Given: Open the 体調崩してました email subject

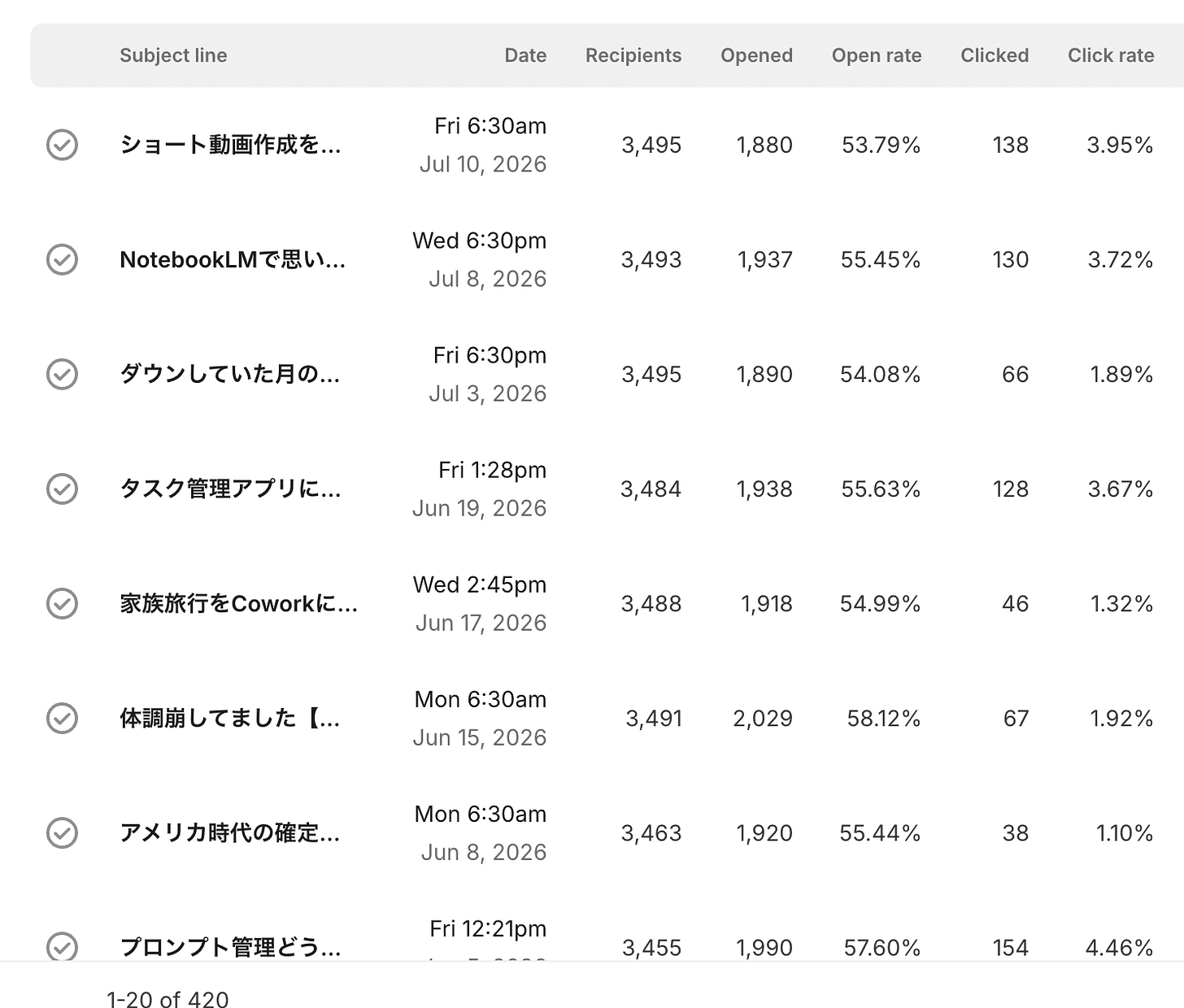Looking at the screenshot, I should coord(230,718).
